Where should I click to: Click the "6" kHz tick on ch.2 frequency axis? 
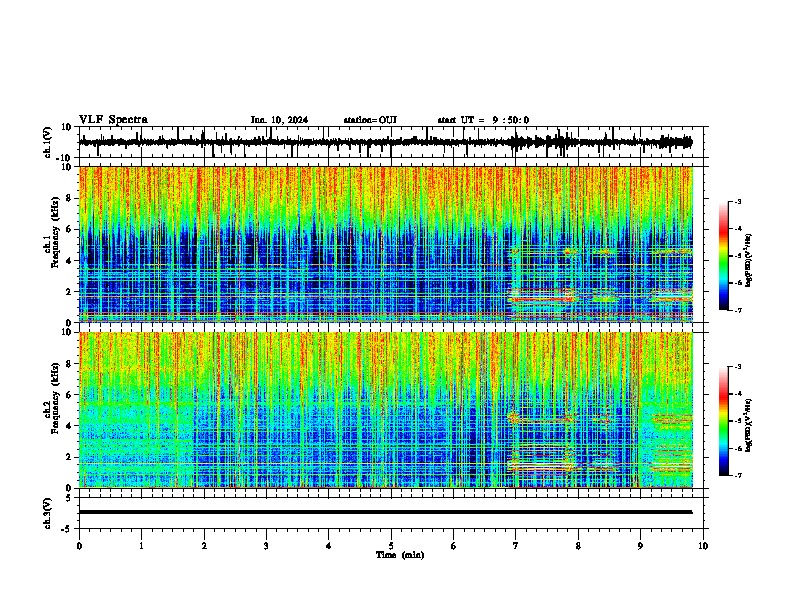[70, 395]
